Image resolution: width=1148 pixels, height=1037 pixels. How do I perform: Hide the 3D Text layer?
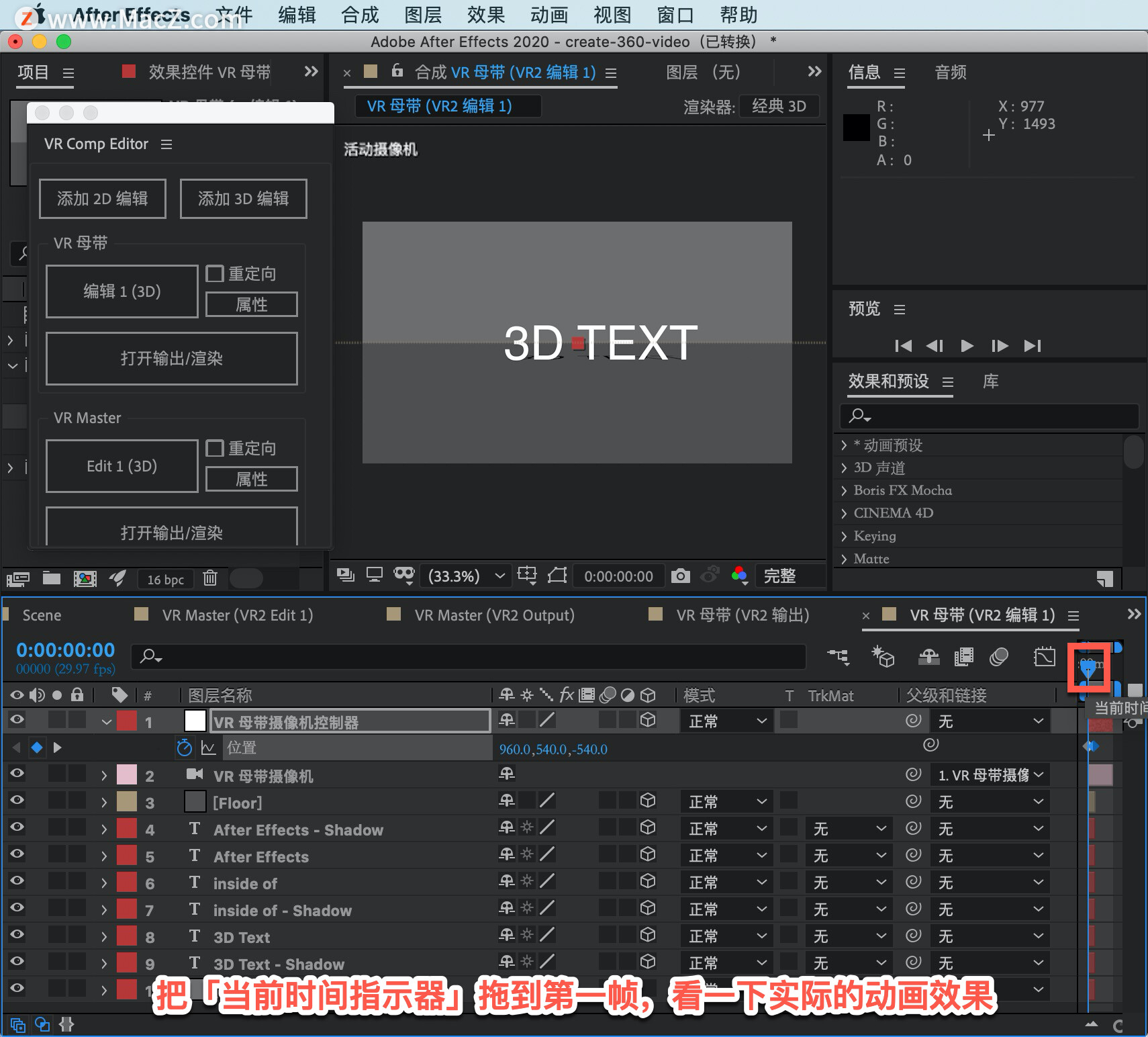point(17,934)
